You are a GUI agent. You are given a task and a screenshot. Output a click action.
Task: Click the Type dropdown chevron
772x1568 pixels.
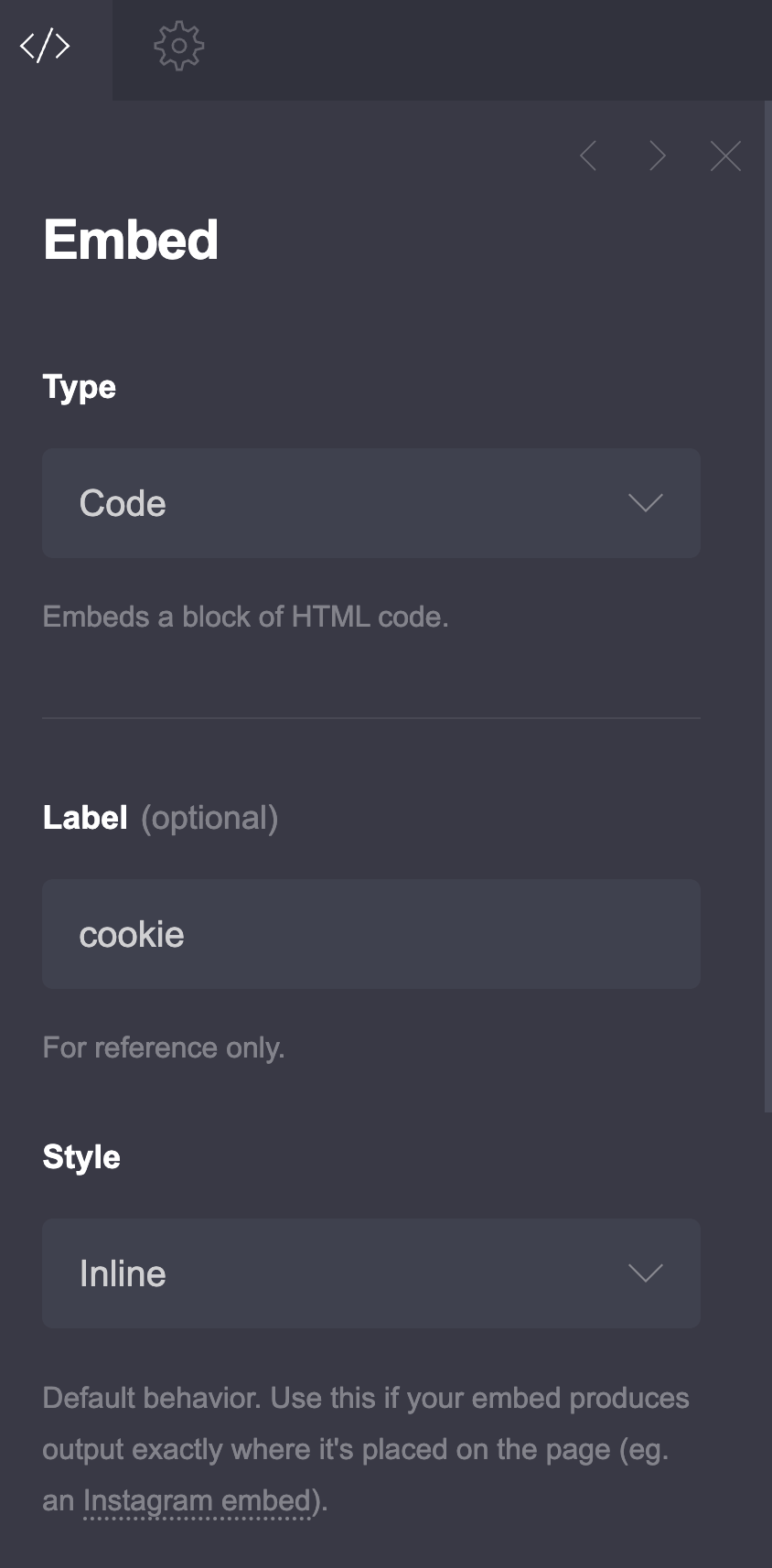click(647, 502)
